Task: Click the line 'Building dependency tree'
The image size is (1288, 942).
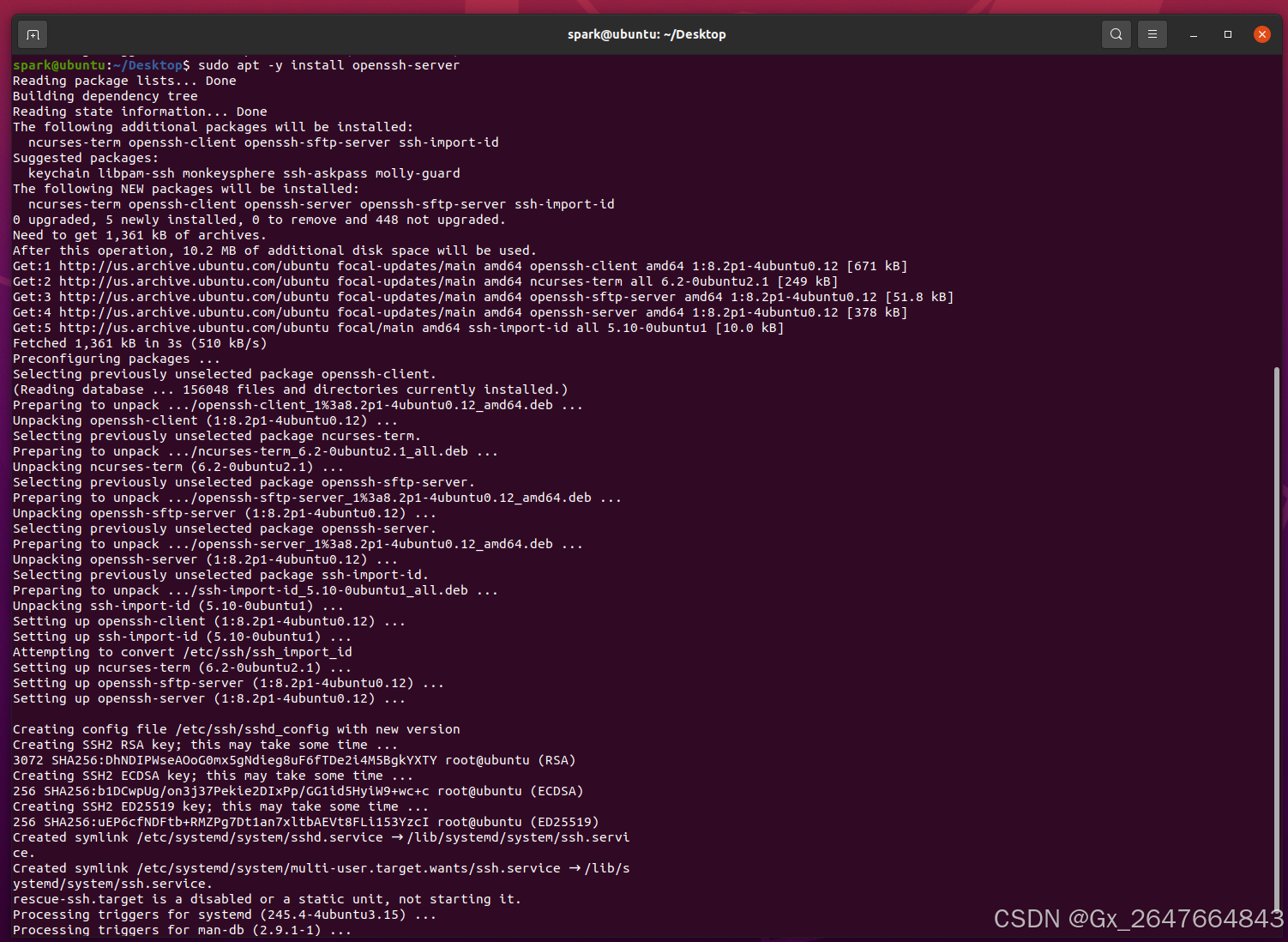Action: point(105,96)
